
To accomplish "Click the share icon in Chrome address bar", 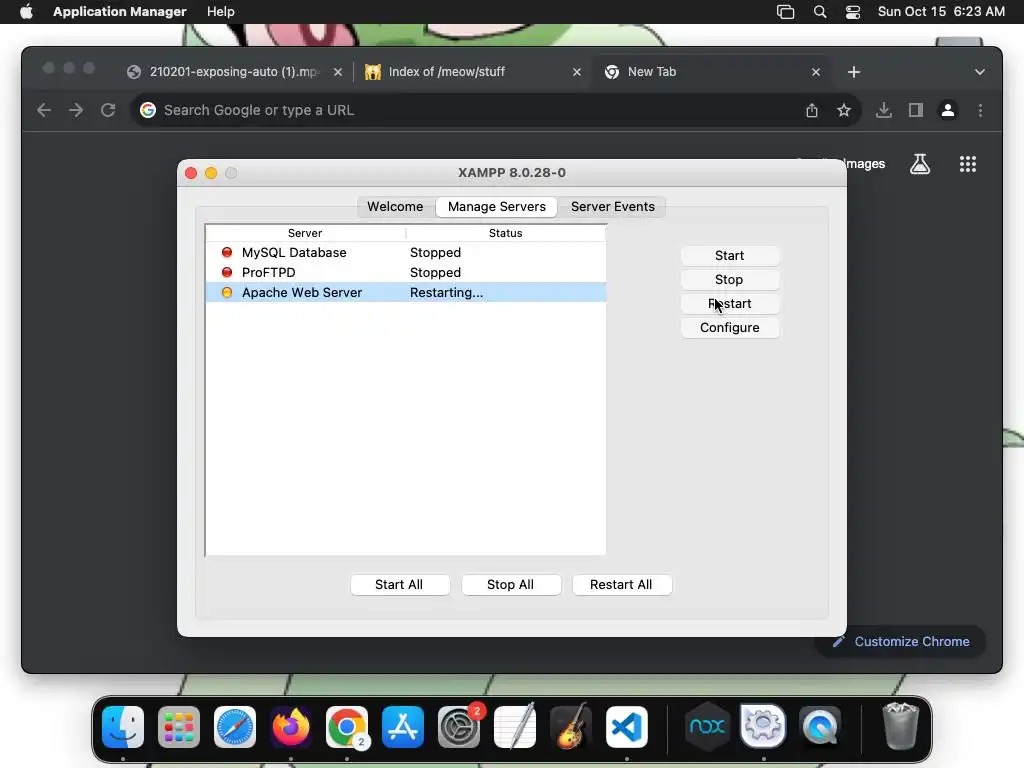I will tap(812, 110).
